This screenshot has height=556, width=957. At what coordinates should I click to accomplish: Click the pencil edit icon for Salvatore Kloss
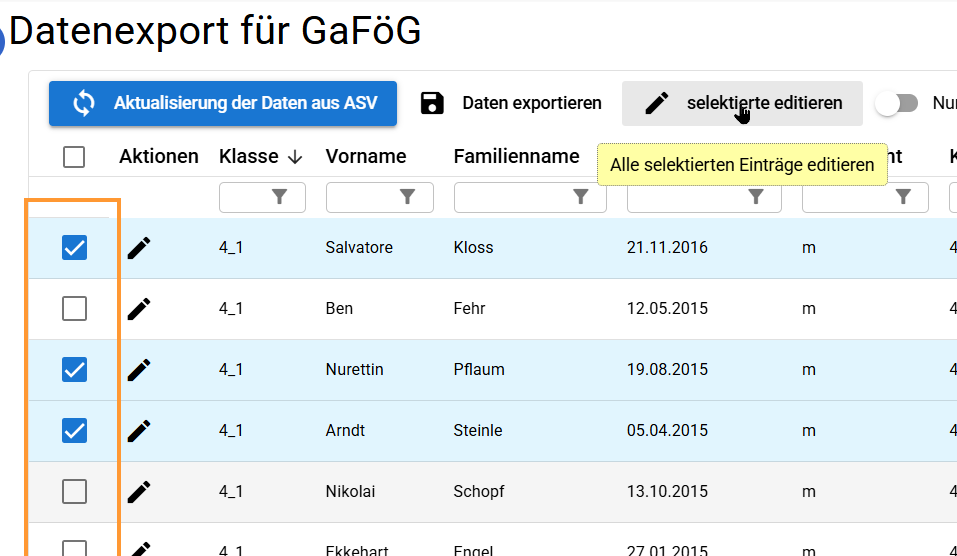click(x=140, y=247)
